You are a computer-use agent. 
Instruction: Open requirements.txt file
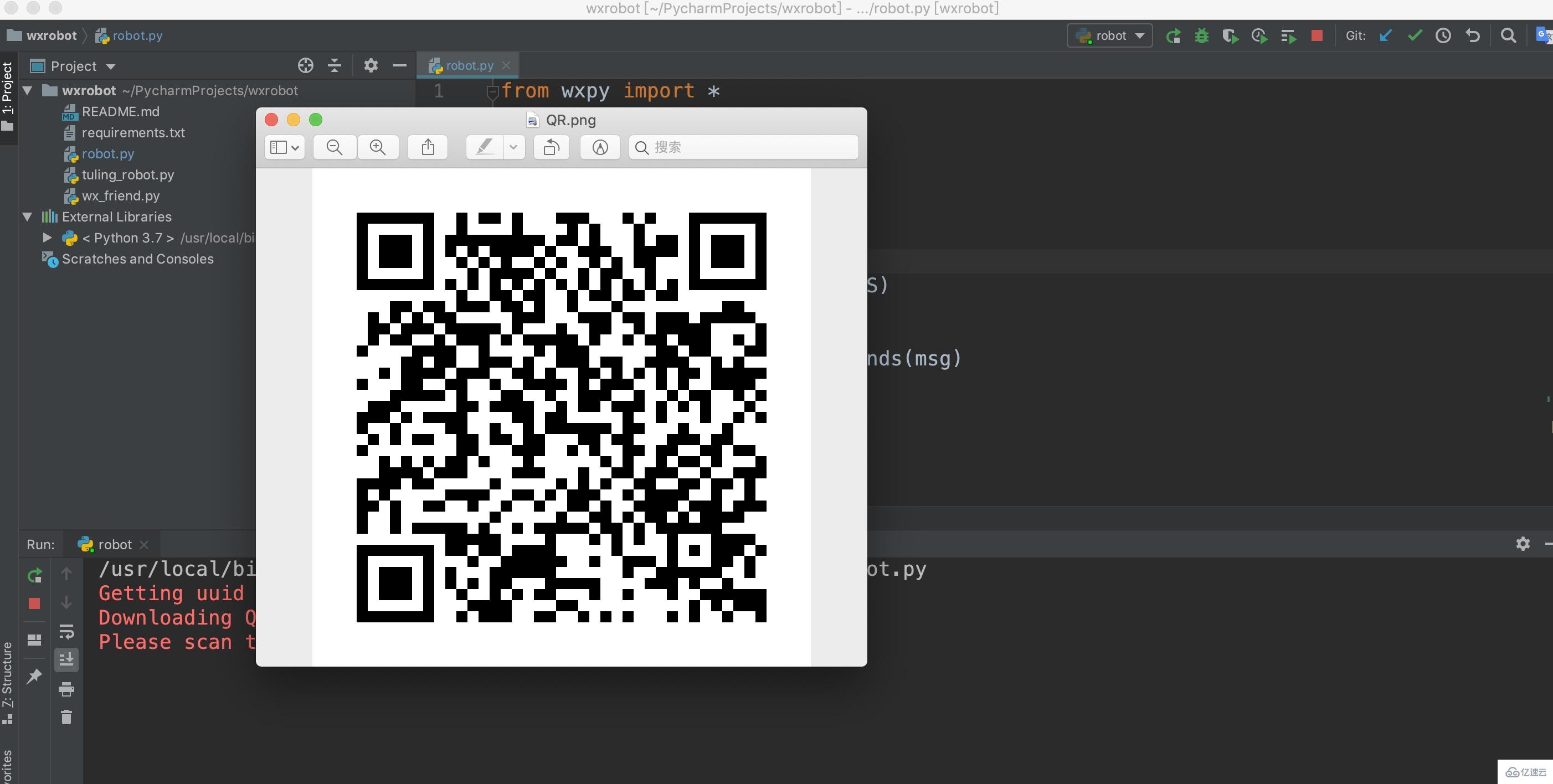133,133
